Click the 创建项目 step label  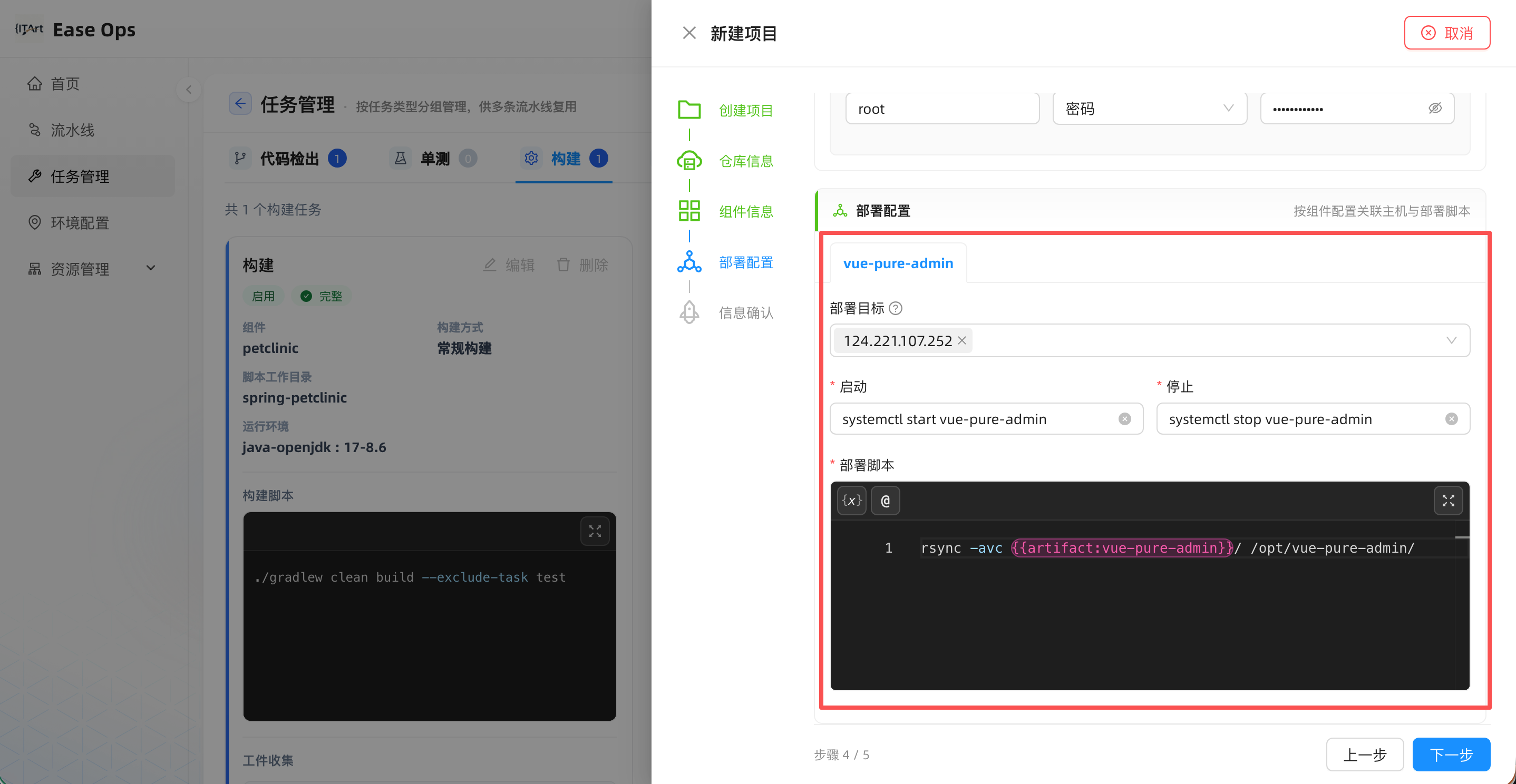(746, 110)
